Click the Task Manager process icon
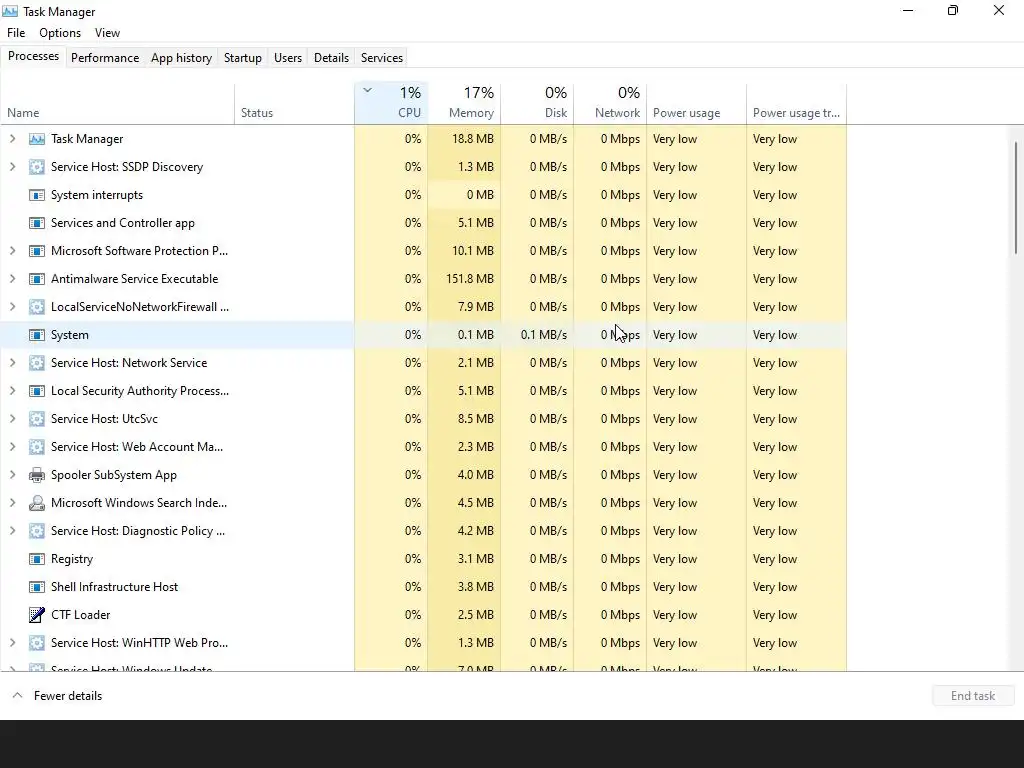Viewport: 1024px width, 768px height. tap(37, 139)
